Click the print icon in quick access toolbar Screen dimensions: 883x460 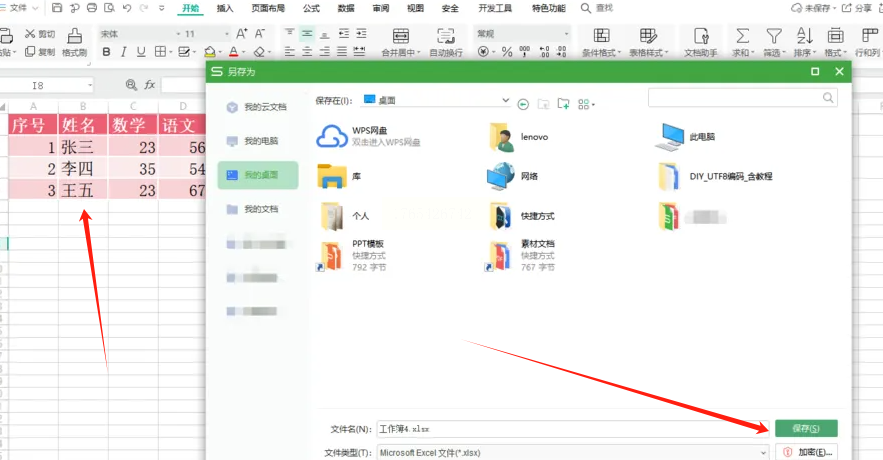(92, 8)
